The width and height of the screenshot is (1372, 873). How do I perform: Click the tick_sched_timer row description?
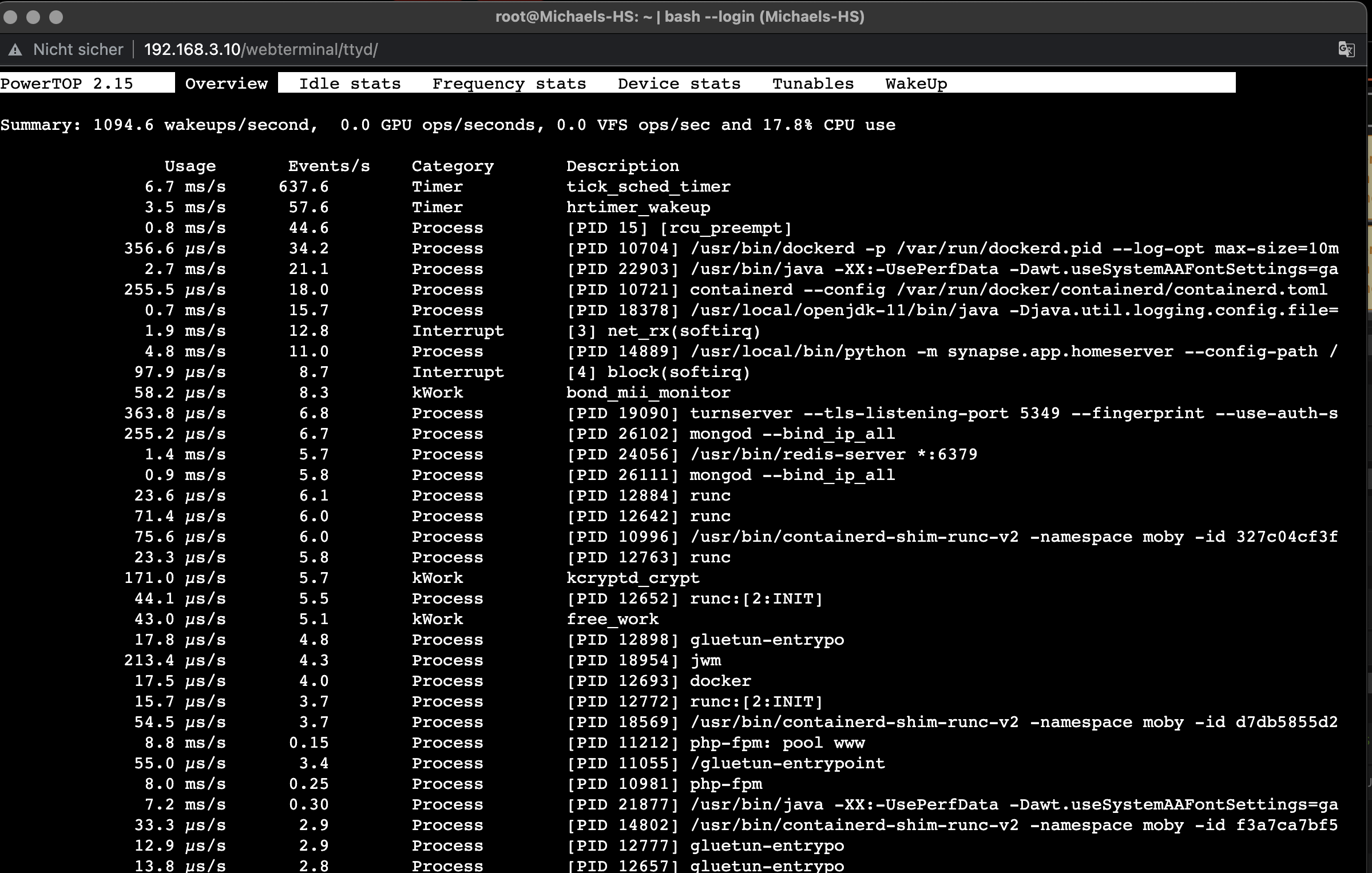[x=648, y=186]
